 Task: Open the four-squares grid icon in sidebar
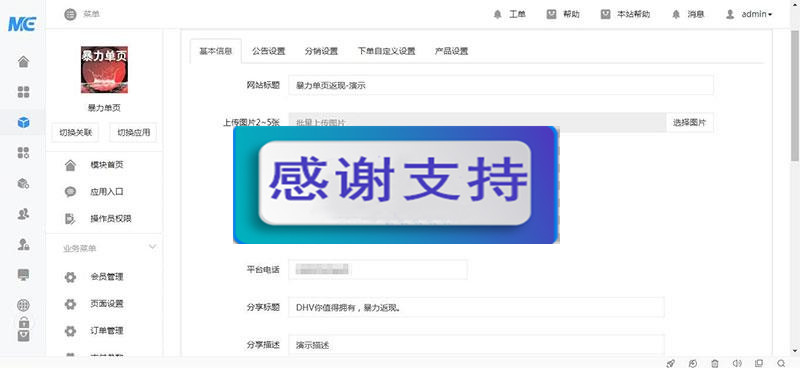coord(23,92)
